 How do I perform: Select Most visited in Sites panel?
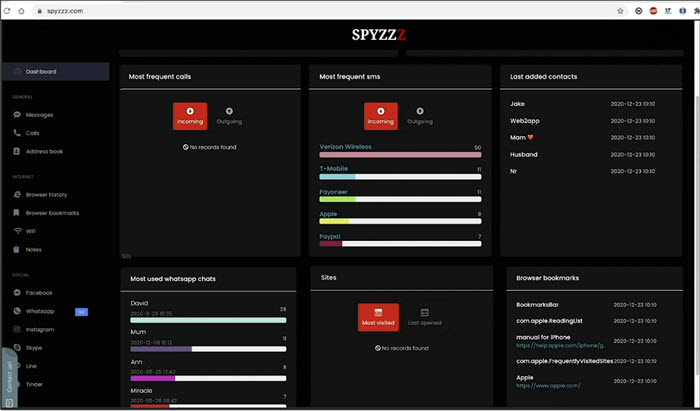click(x=378, y=317)
